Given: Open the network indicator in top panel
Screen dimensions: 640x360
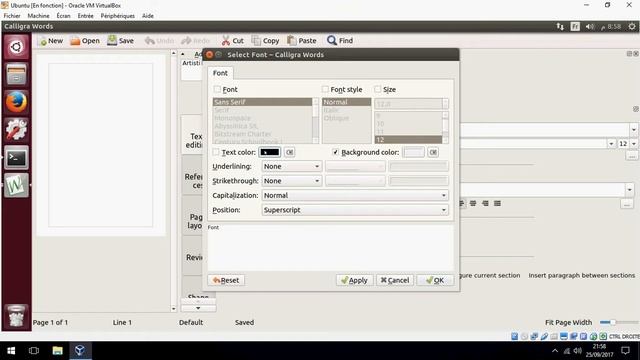Looking at the screenshot, I should tap(560, 27).
